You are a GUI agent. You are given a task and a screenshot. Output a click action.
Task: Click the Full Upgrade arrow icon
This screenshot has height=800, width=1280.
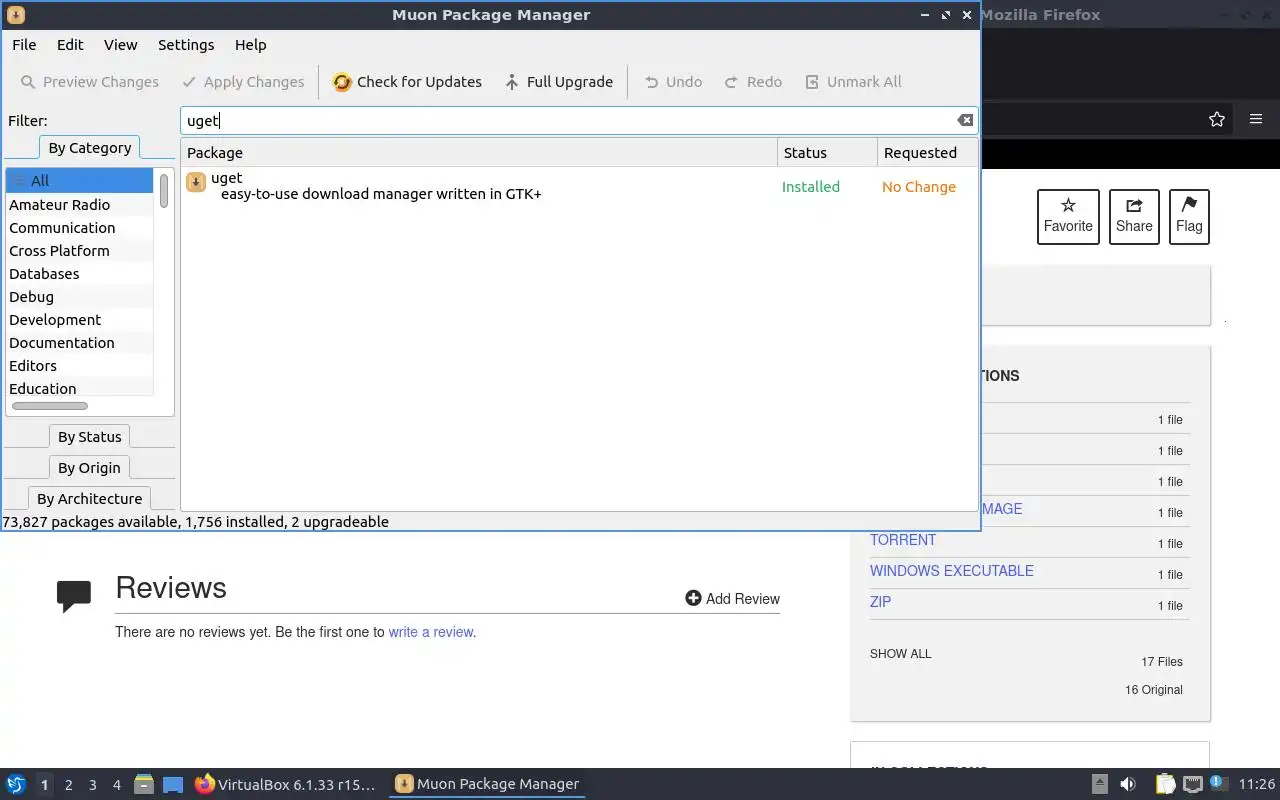(x=512, y=82)
